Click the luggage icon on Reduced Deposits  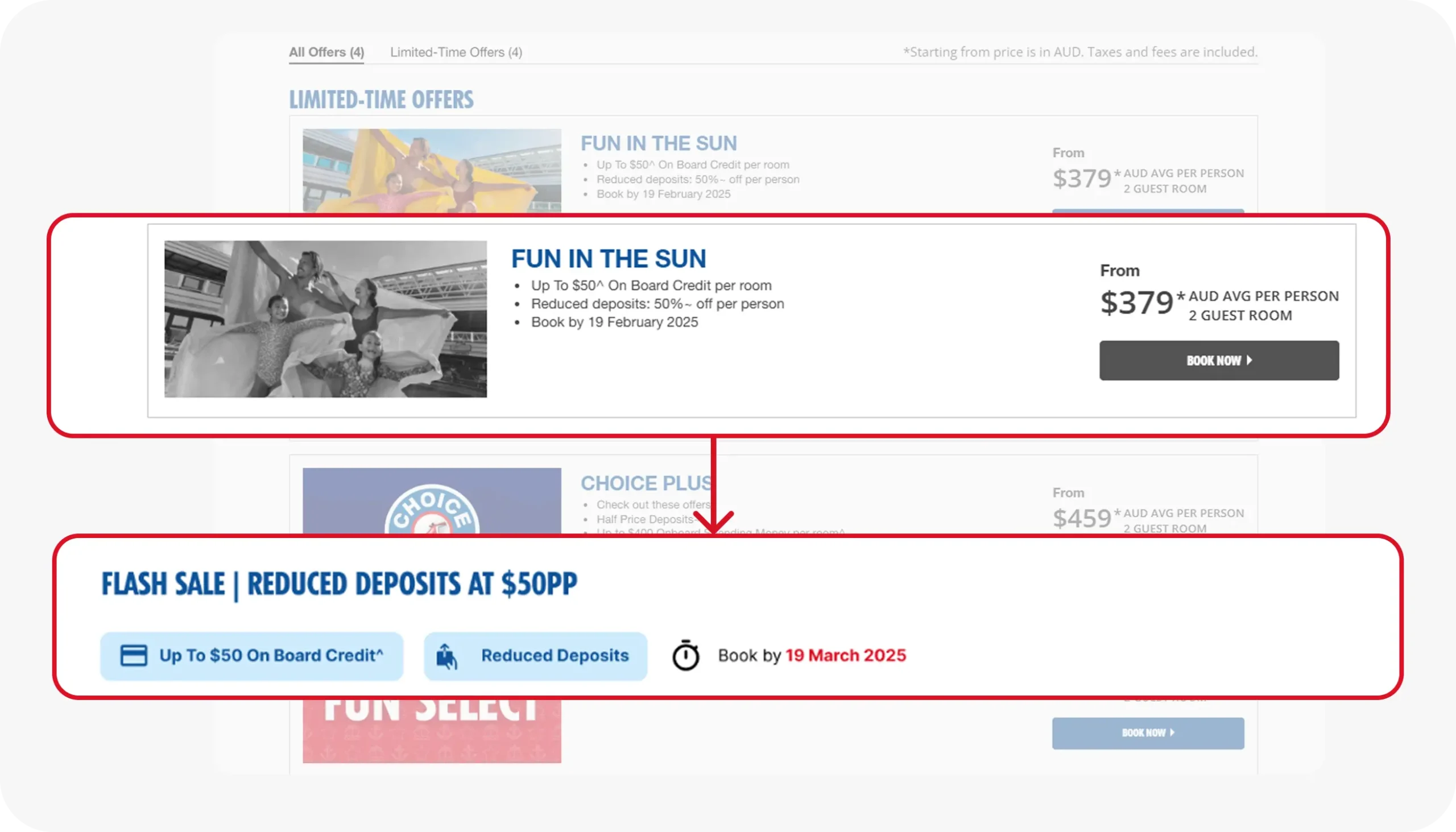pos(447,656)
